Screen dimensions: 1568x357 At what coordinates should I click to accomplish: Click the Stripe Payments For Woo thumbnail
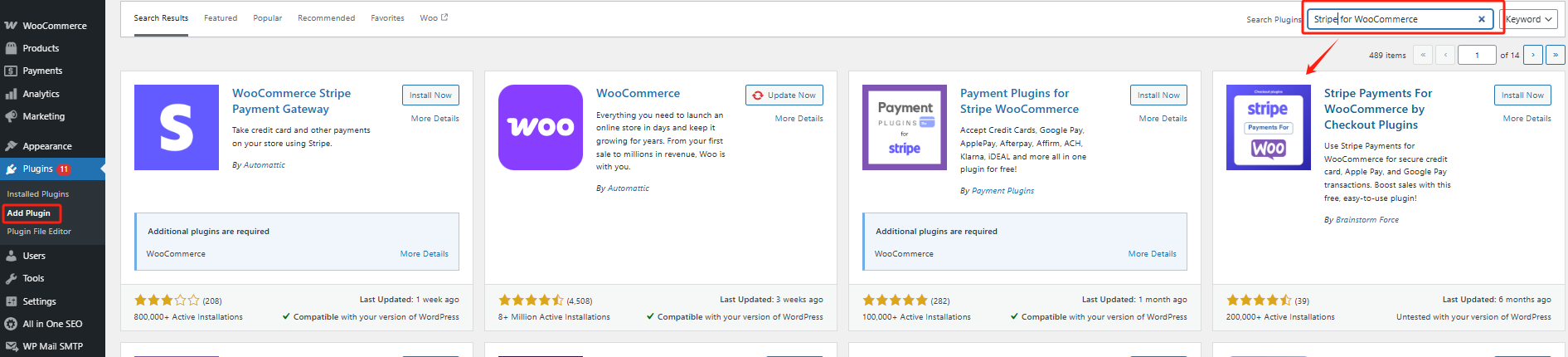[x=1268, y=127]
